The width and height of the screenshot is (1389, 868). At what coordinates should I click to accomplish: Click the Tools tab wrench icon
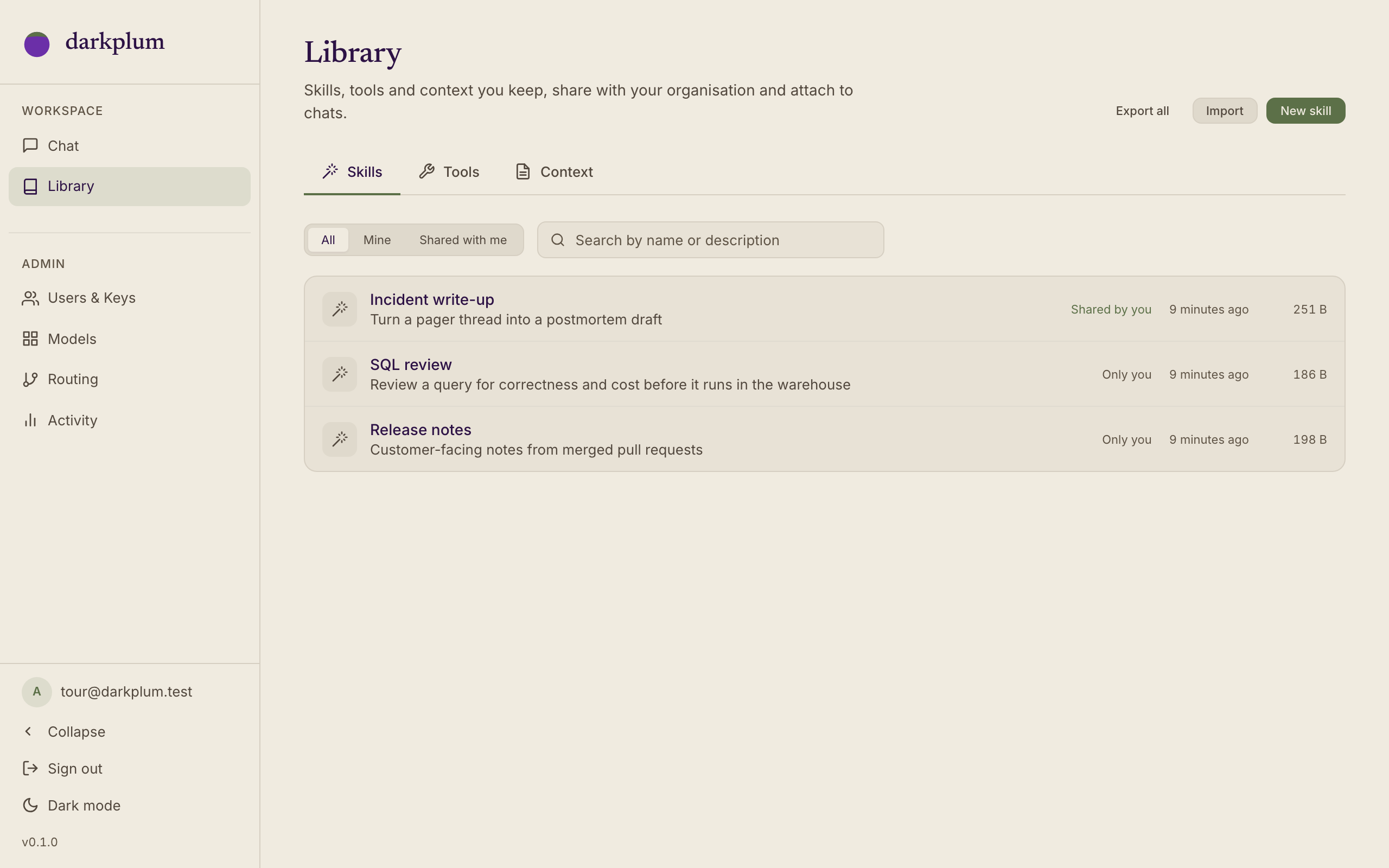click(x=426, y=171)
